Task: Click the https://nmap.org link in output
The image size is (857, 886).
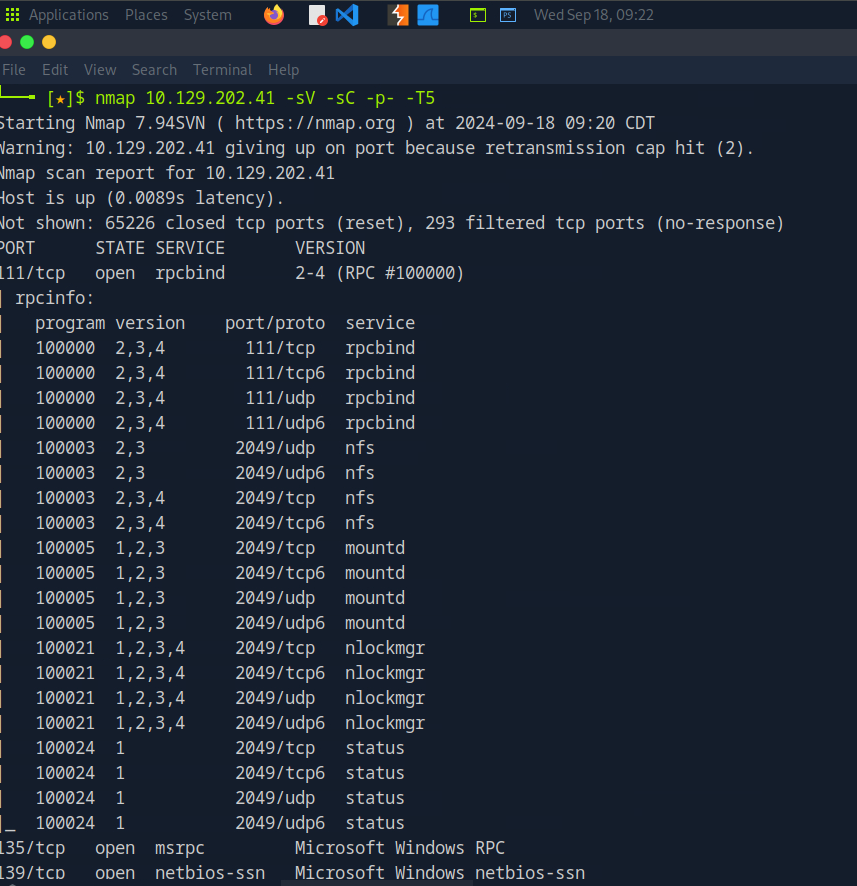Action: click(x=315, y=123)
